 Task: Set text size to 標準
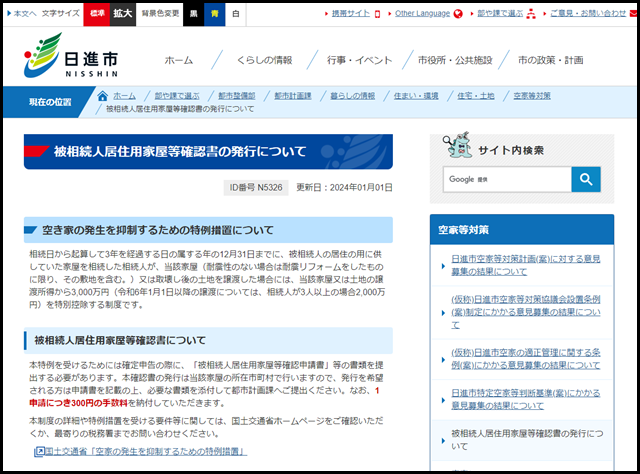click(97, 14)
